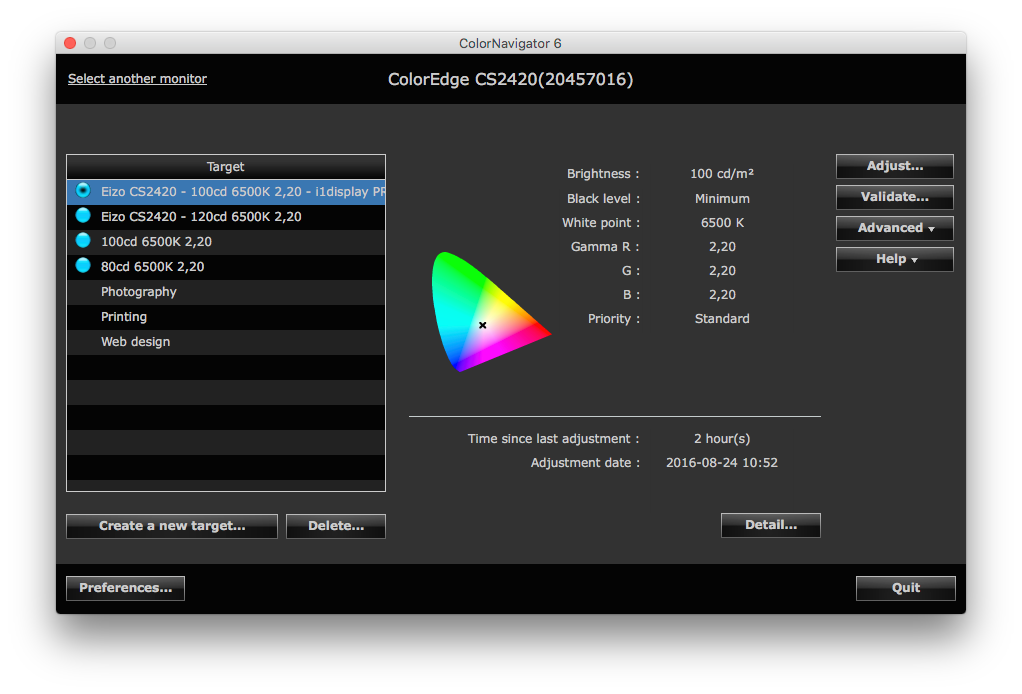Select the '100cd 6500K 2,20' target
1022x694 pixels.
(x=226, y=242)
